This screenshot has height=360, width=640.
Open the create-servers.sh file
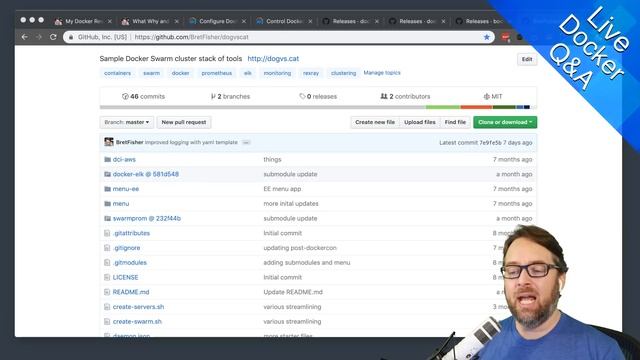138,307
